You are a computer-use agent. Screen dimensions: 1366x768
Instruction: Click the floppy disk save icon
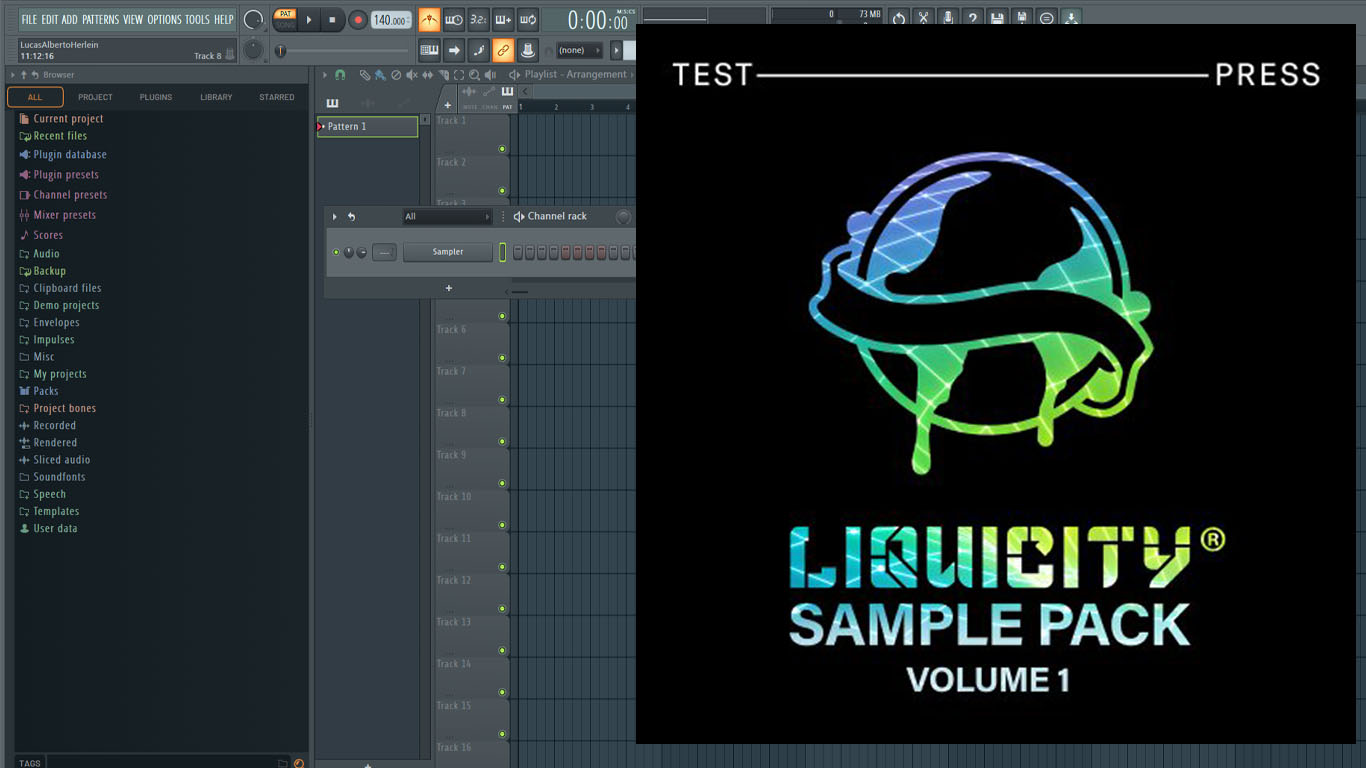[997, 18]
